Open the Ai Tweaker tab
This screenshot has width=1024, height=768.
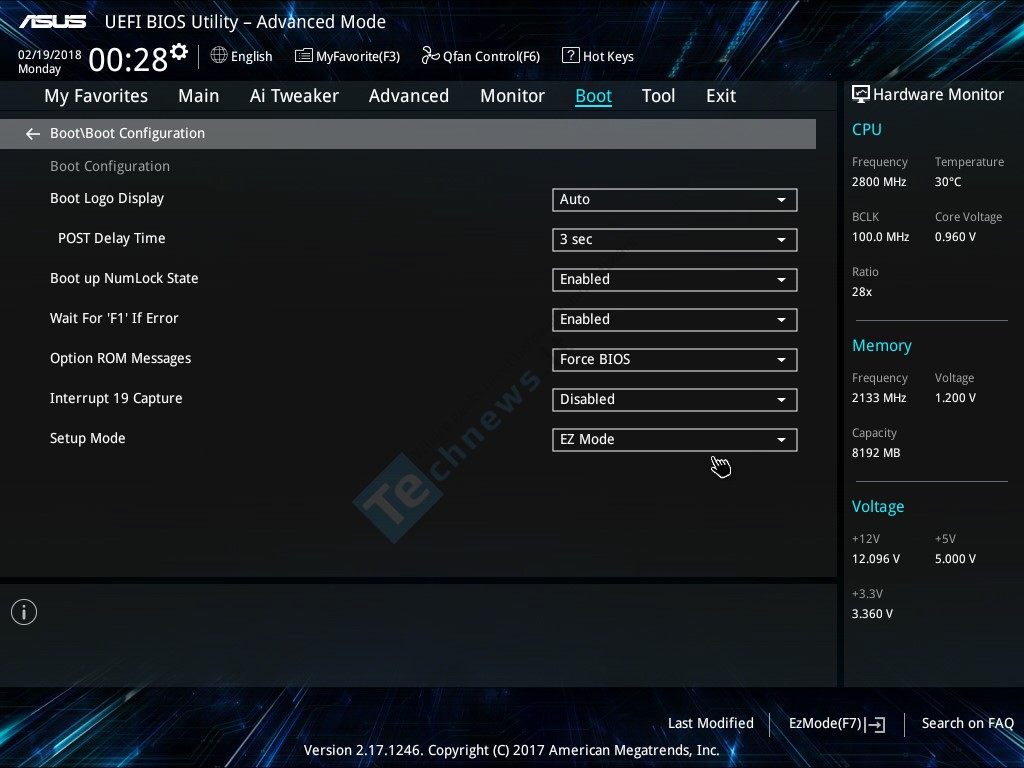point(294,96)
